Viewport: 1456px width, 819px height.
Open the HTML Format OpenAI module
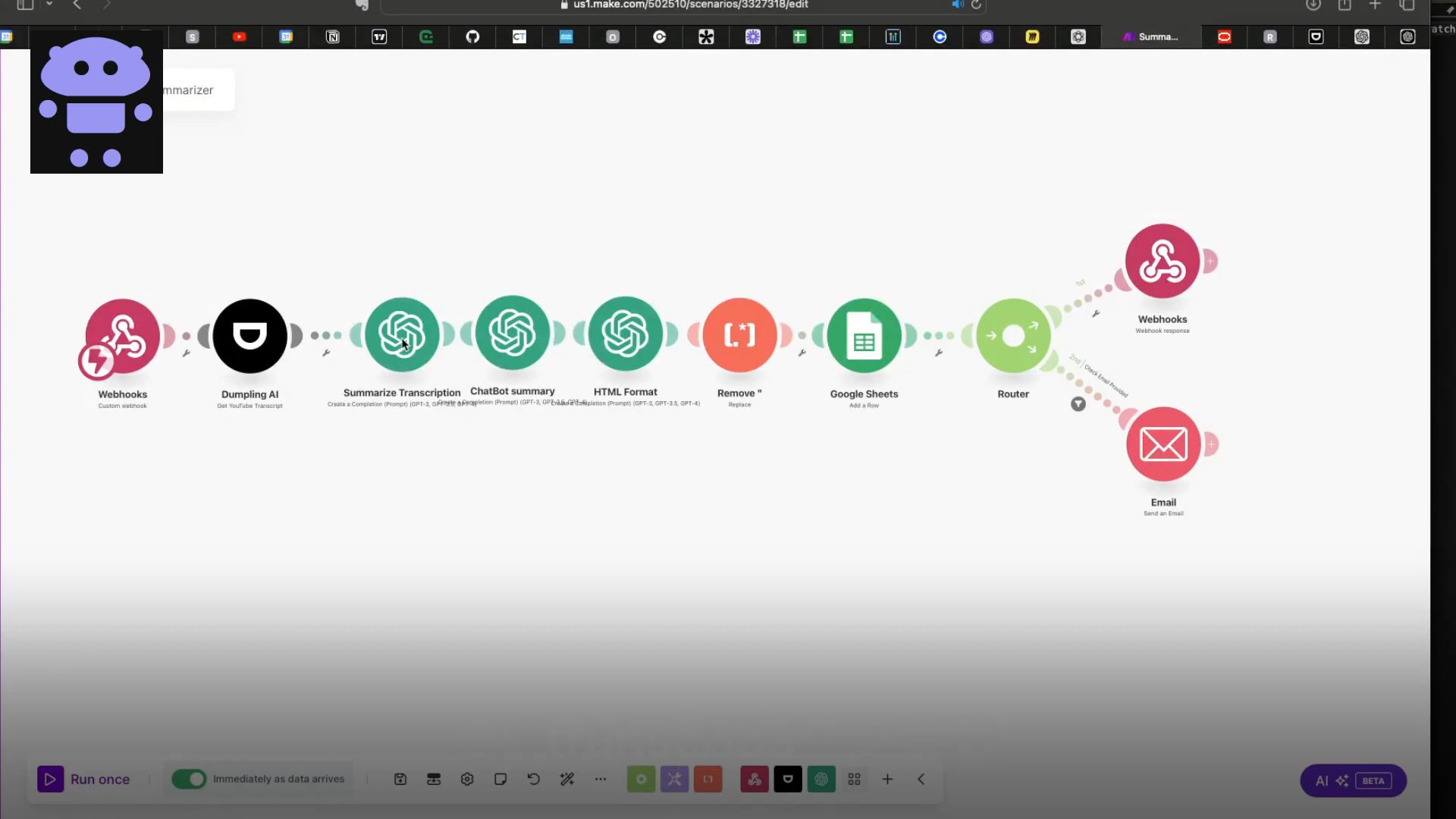(x=626, y=334)
